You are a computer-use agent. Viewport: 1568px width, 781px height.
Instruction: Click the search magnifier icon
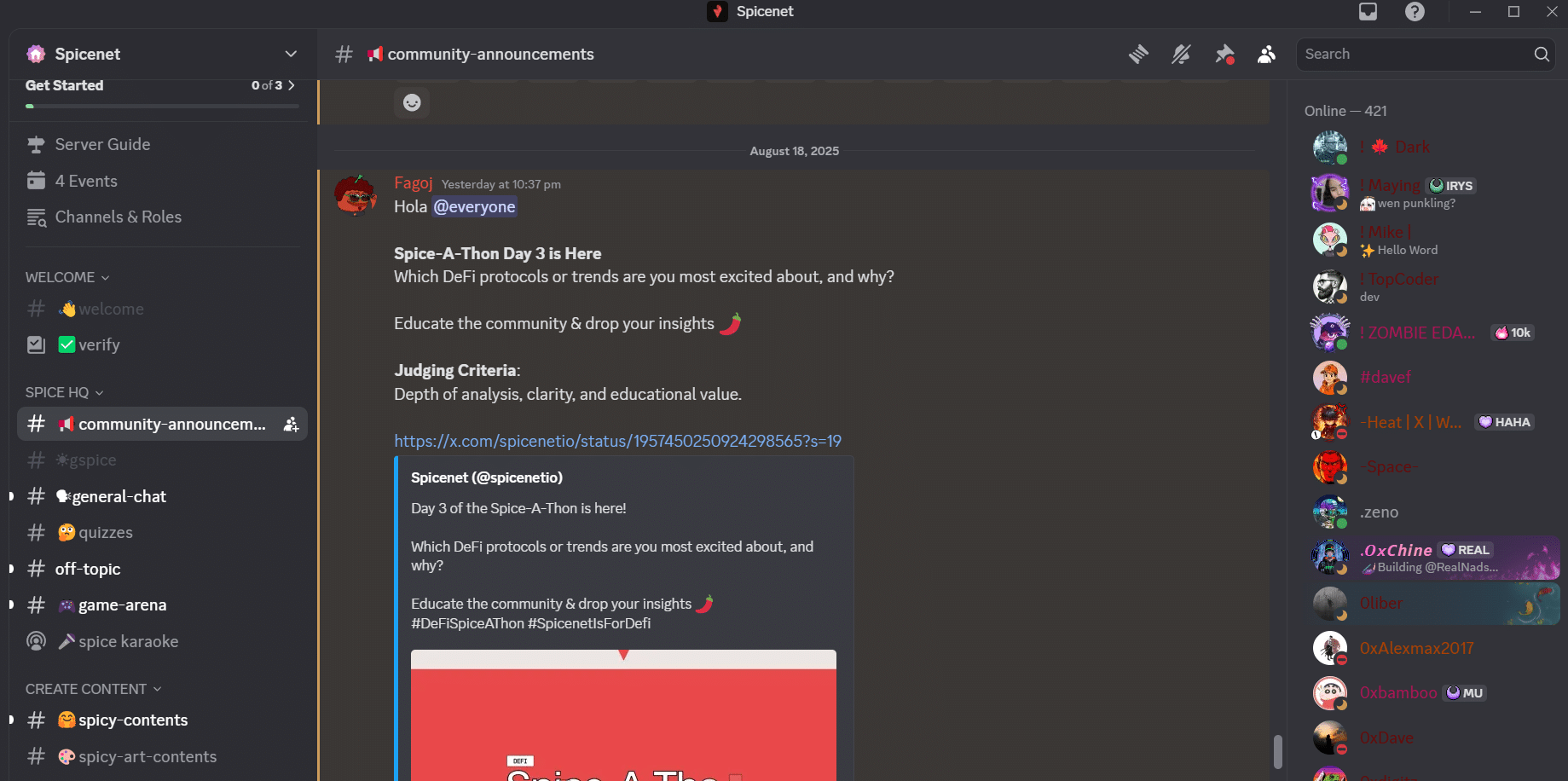pos(1542,55)
